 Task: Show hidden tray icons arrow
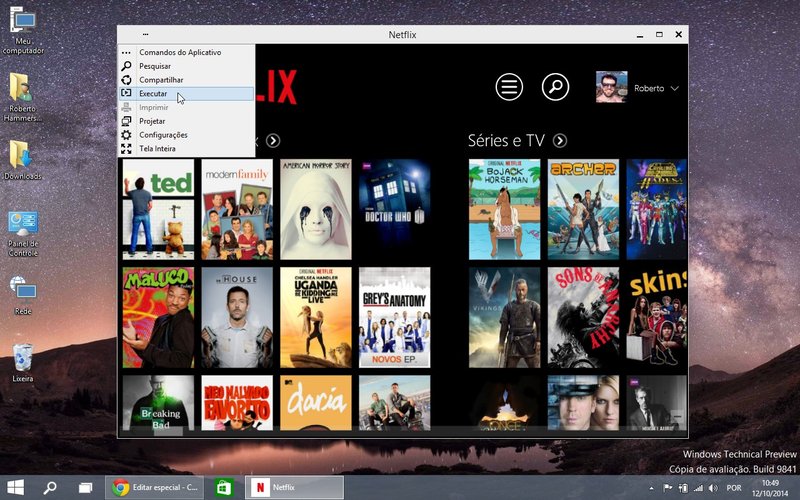(x=651, y=488)
